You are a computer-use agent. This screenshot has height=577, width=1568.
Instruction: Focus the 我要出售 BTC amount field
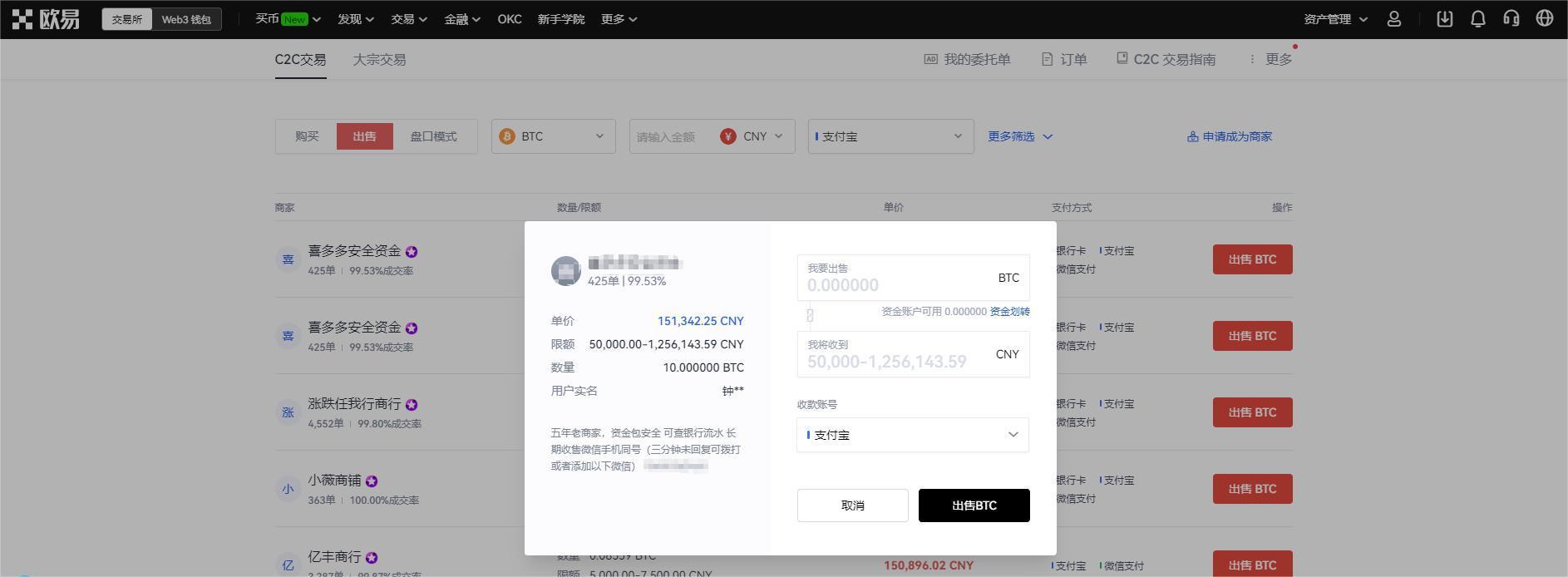point(898,284)
